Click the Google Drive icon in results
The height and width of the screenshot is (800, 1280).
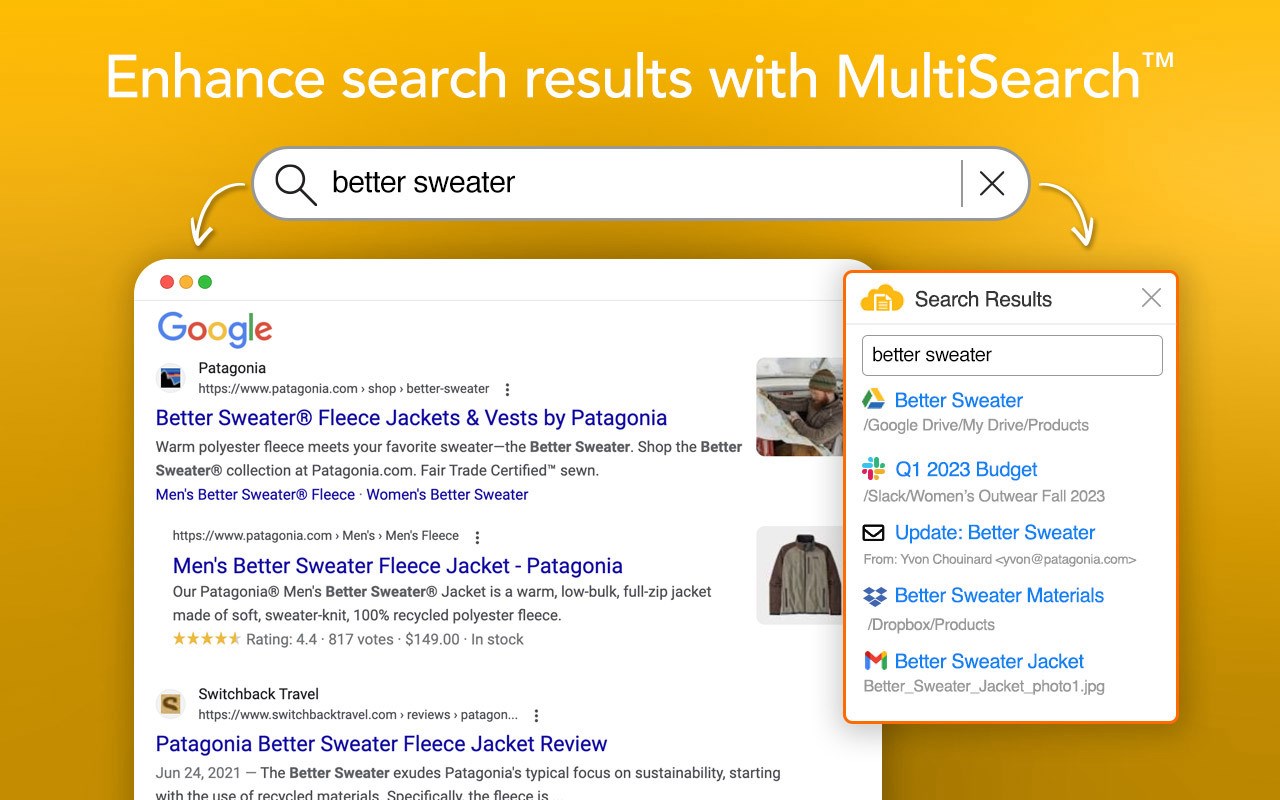874,400
